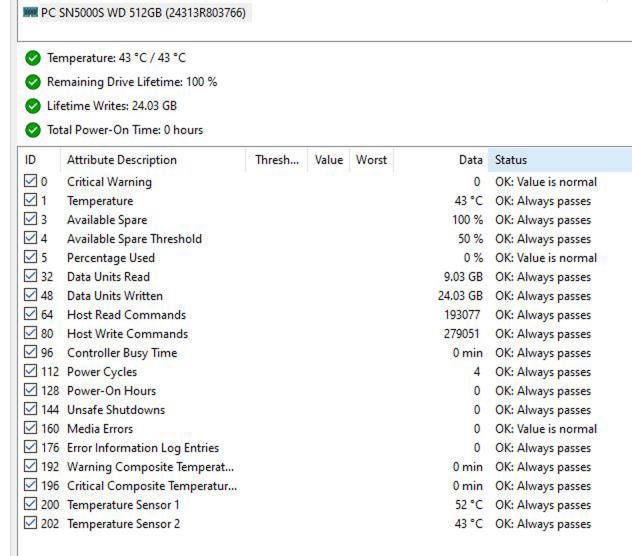Click the green check icon beside Temperature
632x556 pixels.
pos(33,58)
